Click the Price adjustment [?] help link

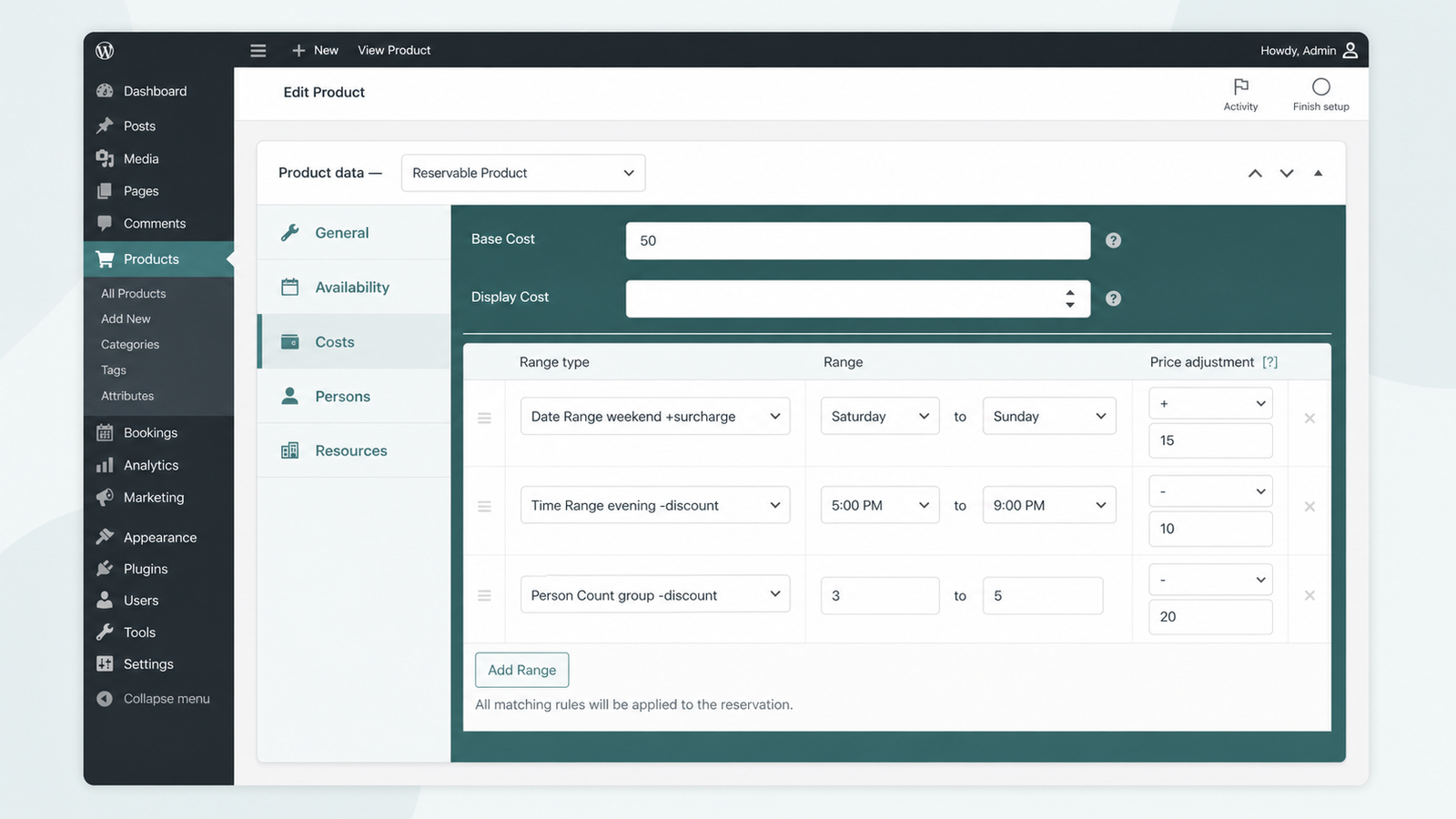tap(1270, 362)
